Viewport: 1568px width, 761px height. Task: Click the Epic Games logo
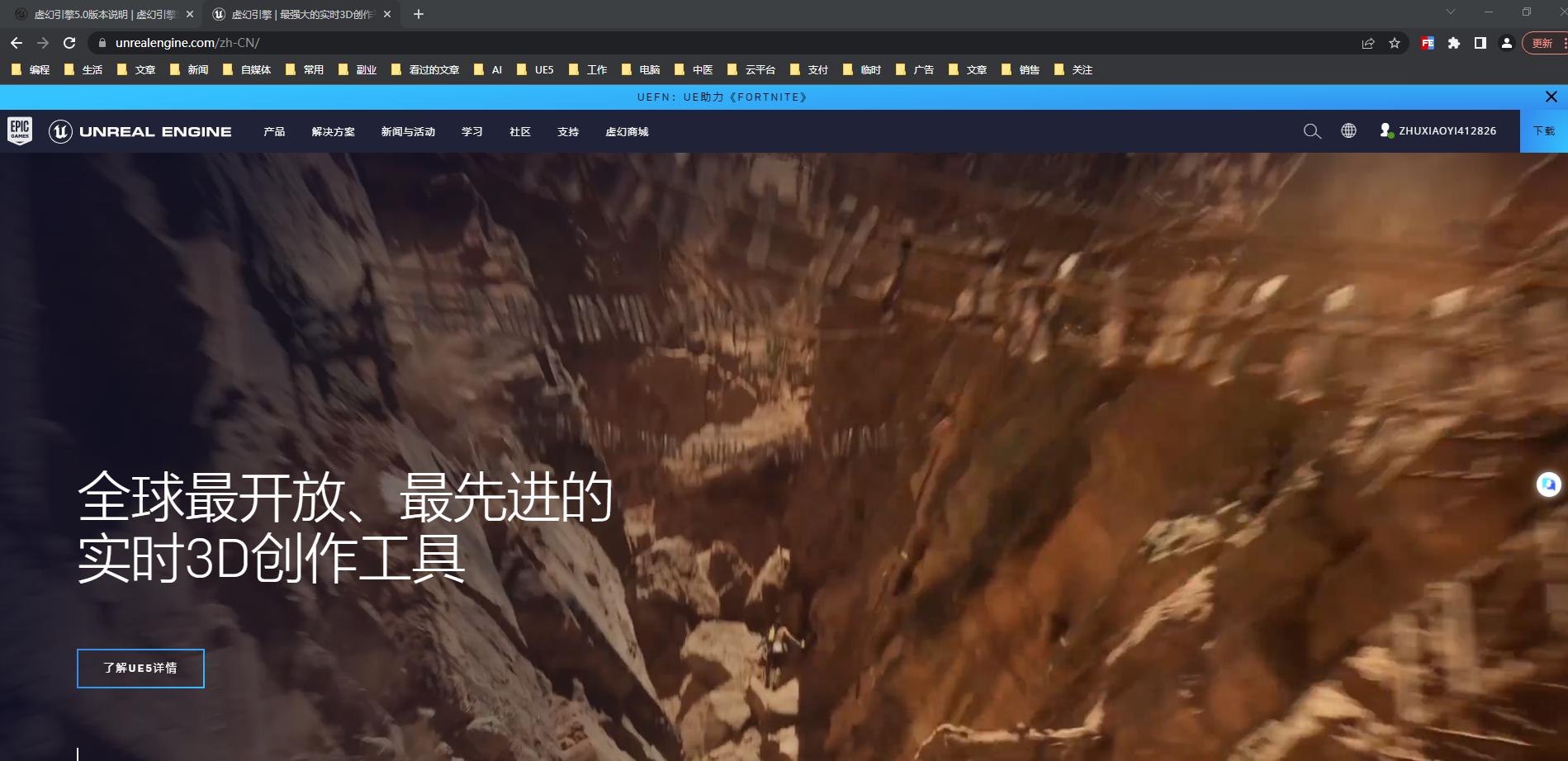click(x=20, y=130)
